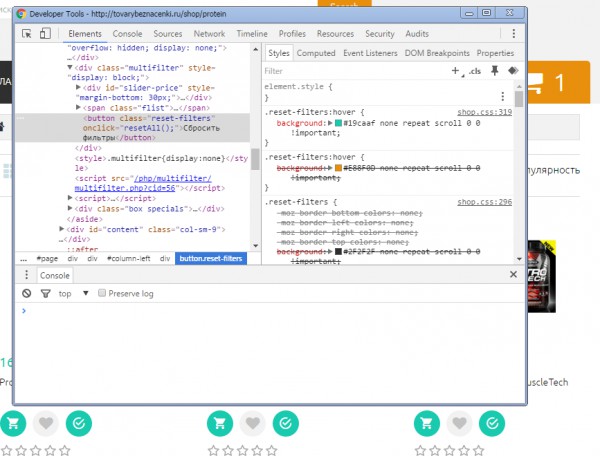Compare middle product check icon
600x456 pixels.
286,423
